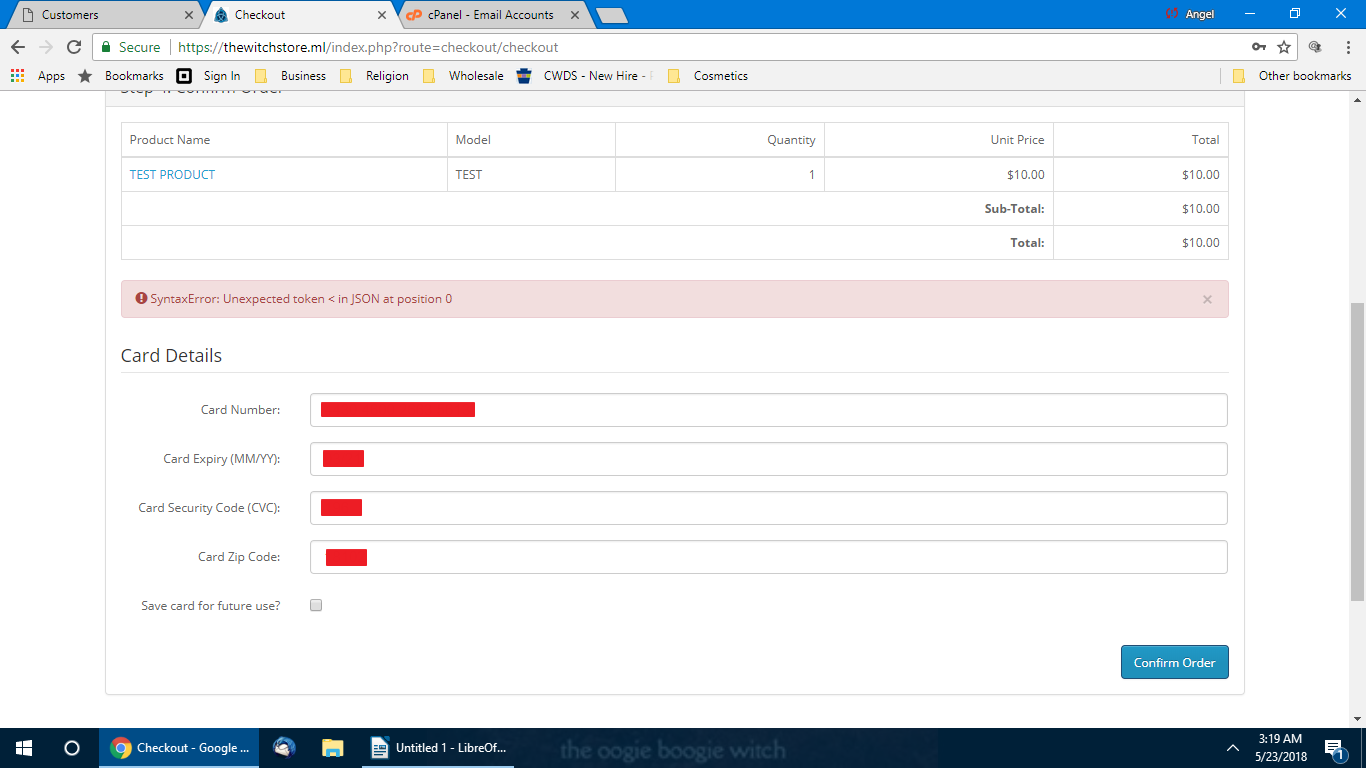This screenshot has width=1366, height=768.
Task: Open the Action Center notifications icon
Action: click(x=1334, y=748)
